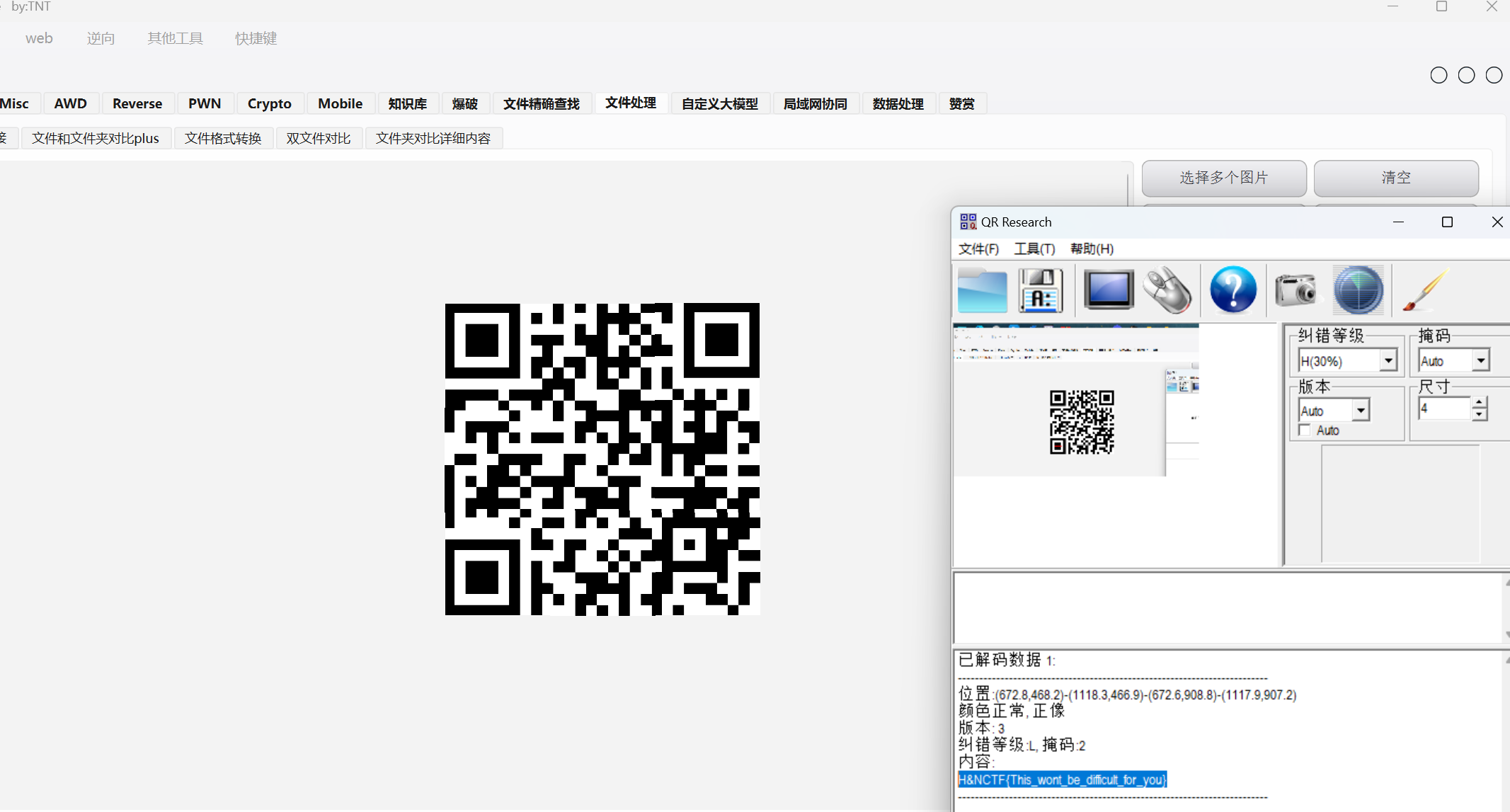Switch to the PWN tab

click(205, 103)
